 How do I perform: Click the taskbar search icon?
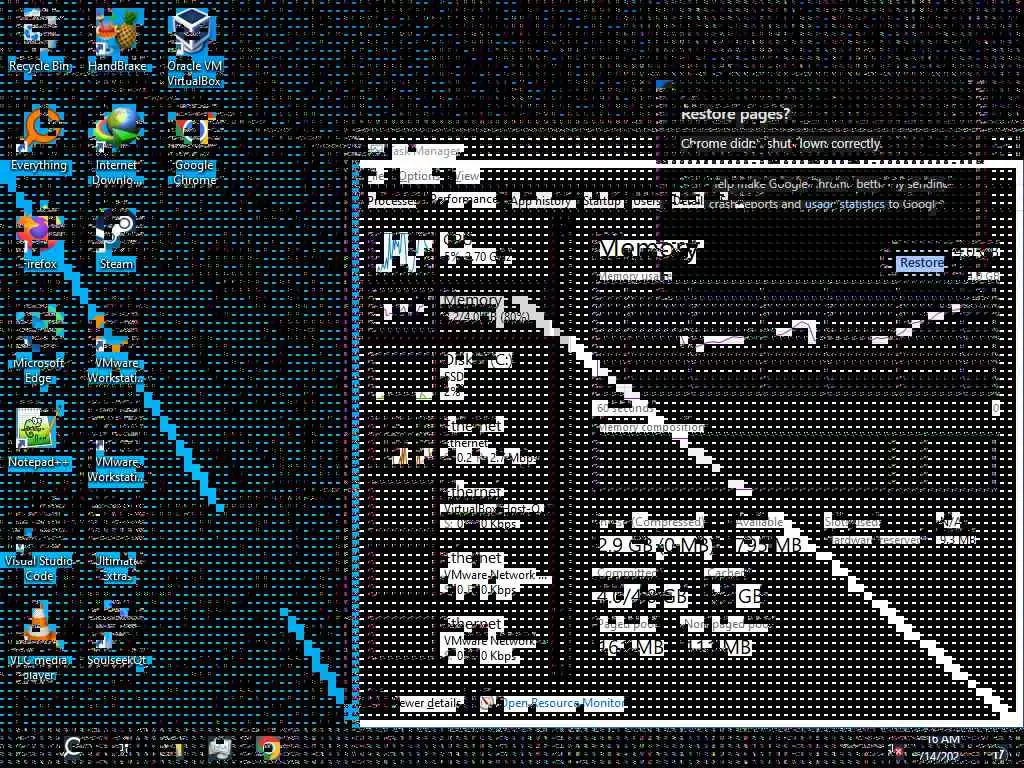pos(72,748)
